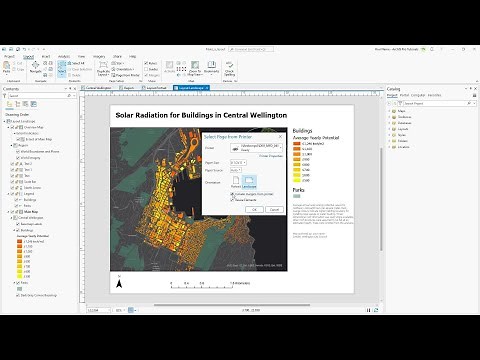Collapse the Main Map element in Contents
480x360 pixels.
tap(9, 212)
